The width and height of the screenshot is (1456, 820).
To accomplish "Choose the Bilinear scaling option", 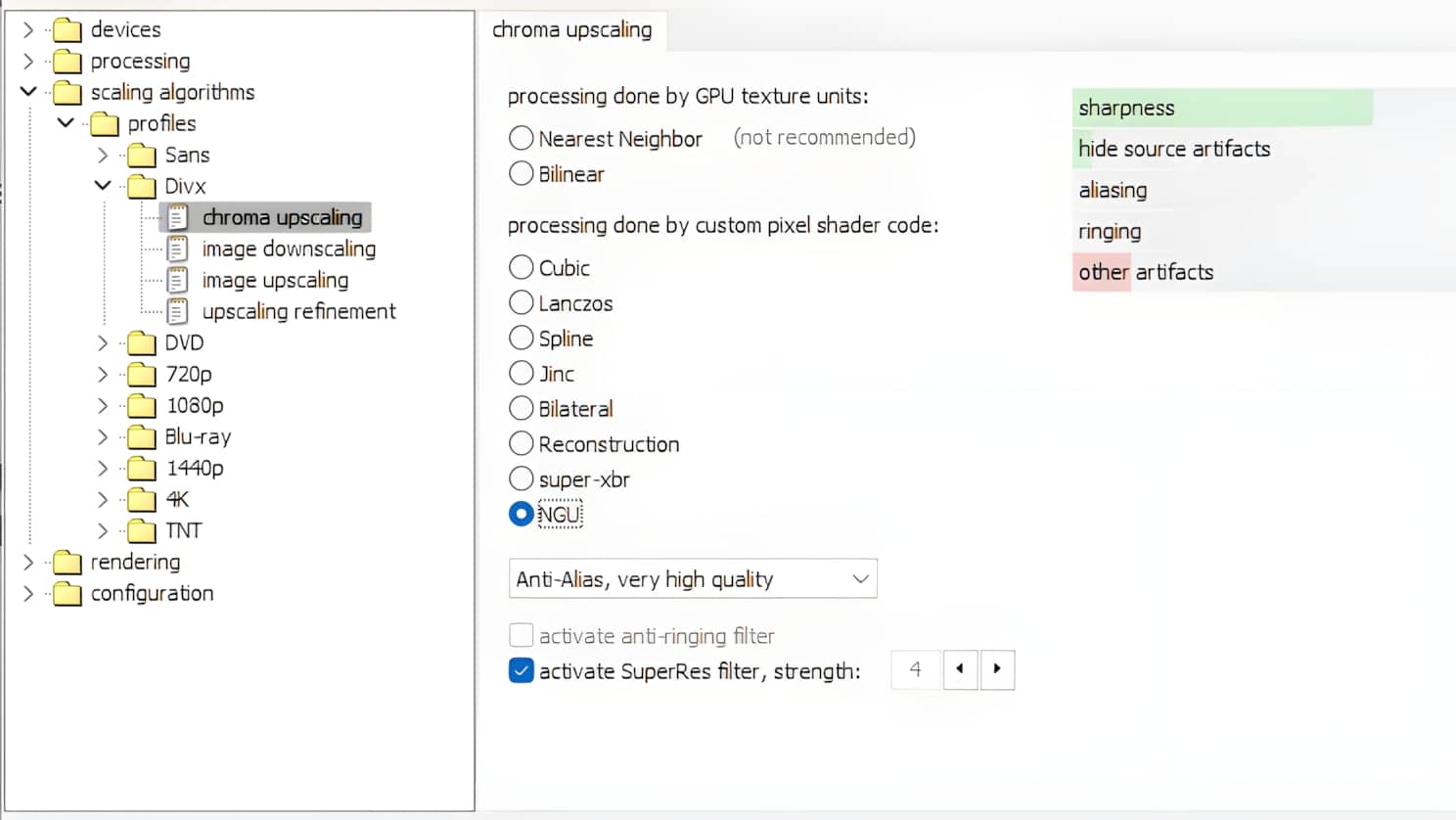I will click(x=522, y=174).
